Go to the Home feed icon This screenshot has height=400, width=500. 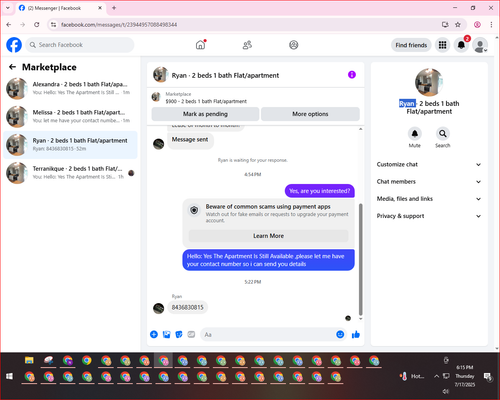click(x=200, y=45)
